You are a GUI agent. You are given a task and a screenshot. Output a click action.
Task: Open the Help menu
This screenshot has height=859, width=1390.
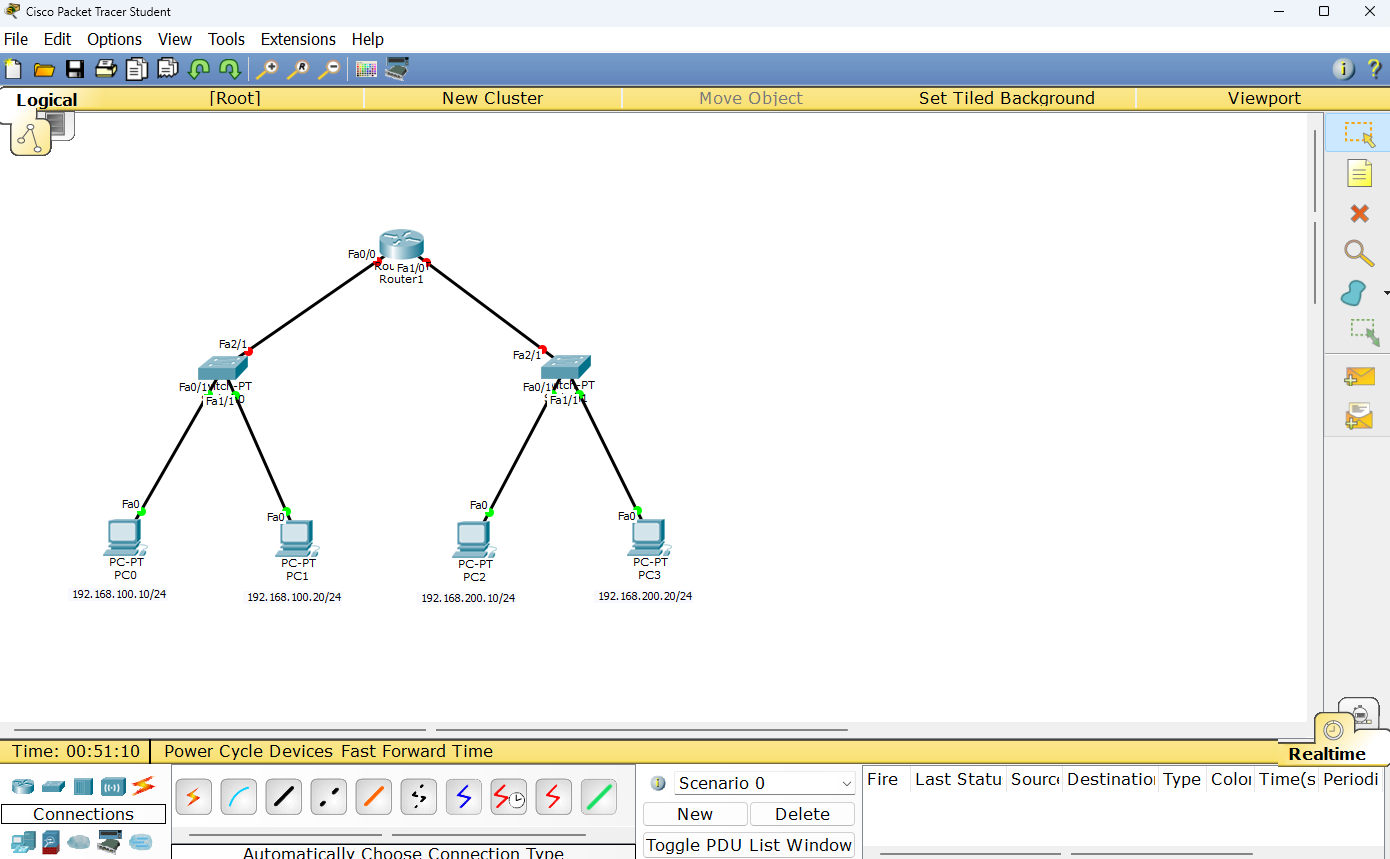pos(367,39)
